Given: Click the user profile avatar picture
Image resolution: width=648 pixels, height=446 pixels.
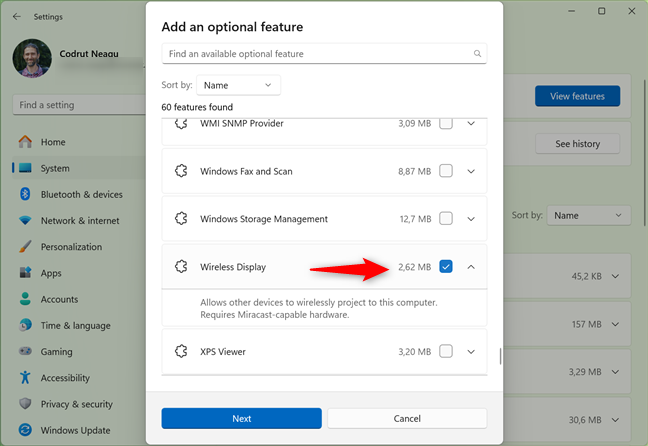Looking at the screenshot, I should tap(32, 58).
